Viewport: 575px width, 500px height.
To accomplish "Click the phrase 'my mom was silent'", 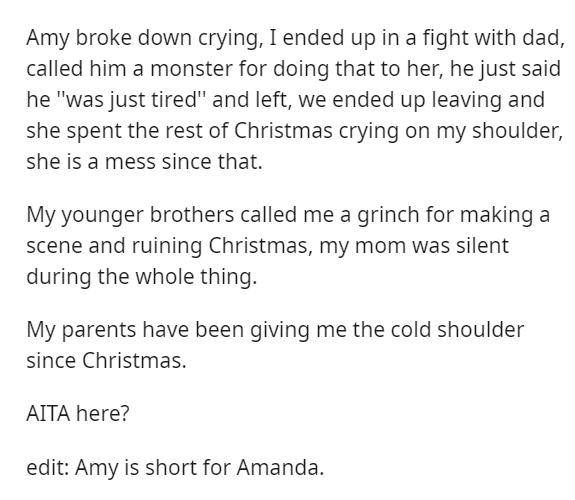I will tap(414, 246).
